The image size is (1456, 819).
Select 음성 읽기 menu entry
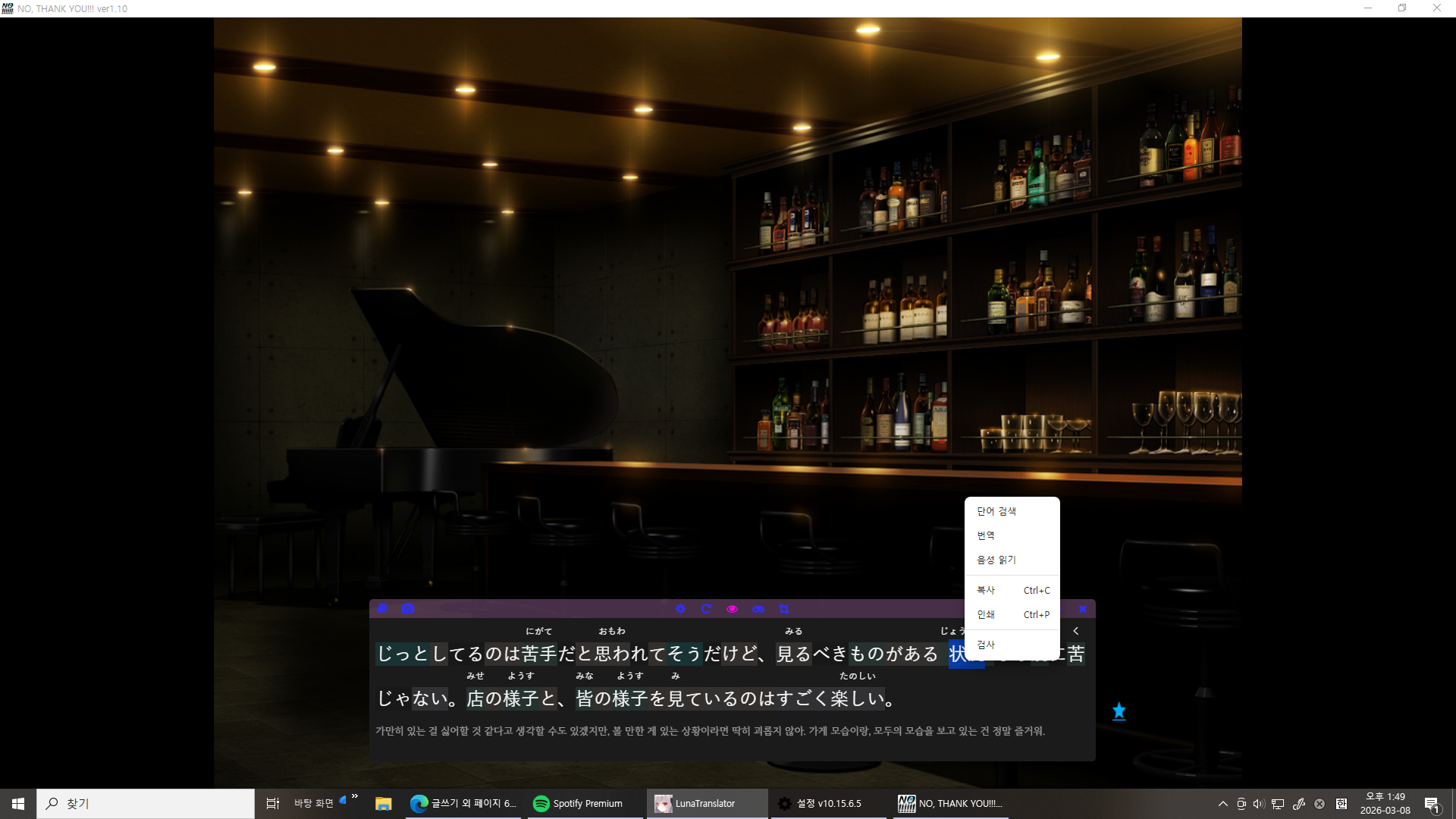click(996, 560)
